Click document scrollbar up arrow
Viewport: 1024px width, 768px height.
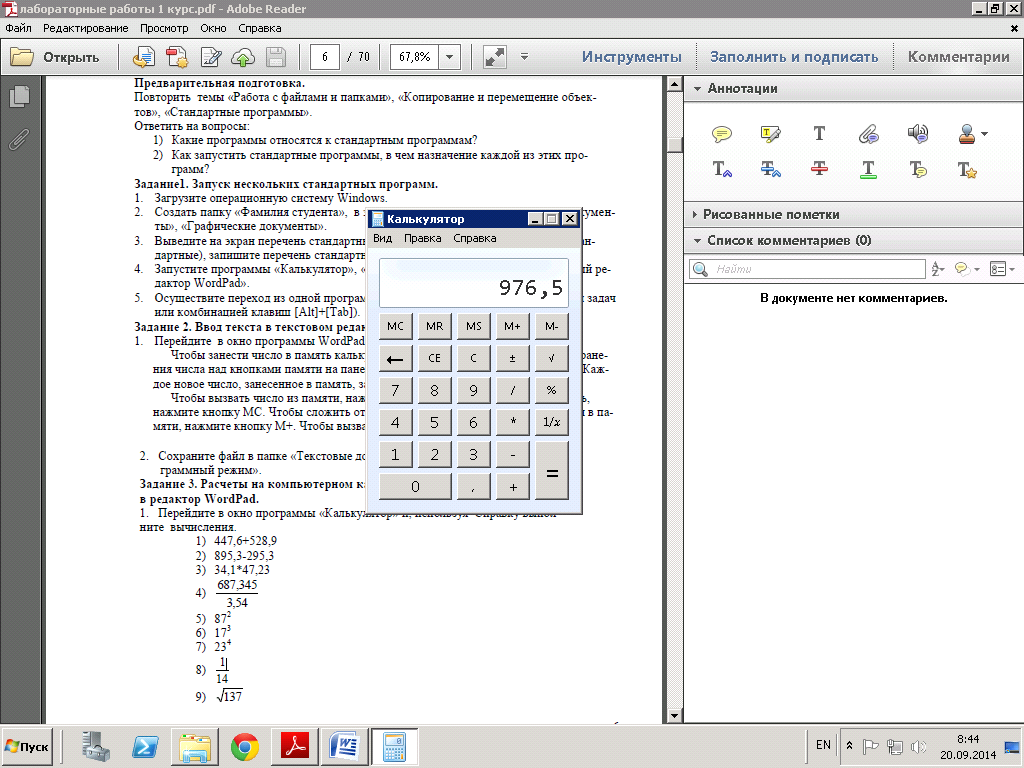(675, 84)
